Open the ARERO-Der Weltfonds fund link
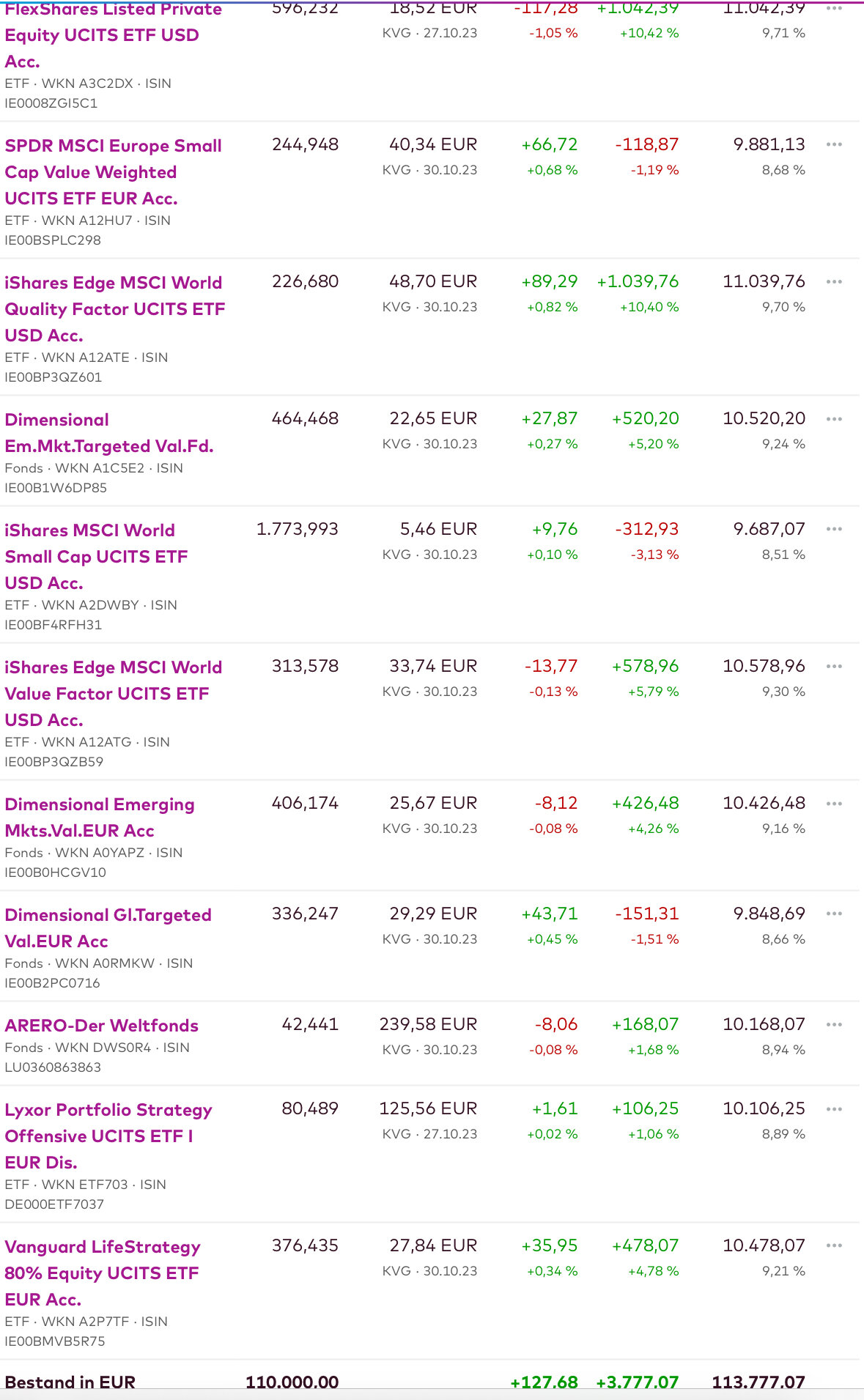Image resolution: width=864 pixels, height=1400 pixels. click(x=101, y=1026)
